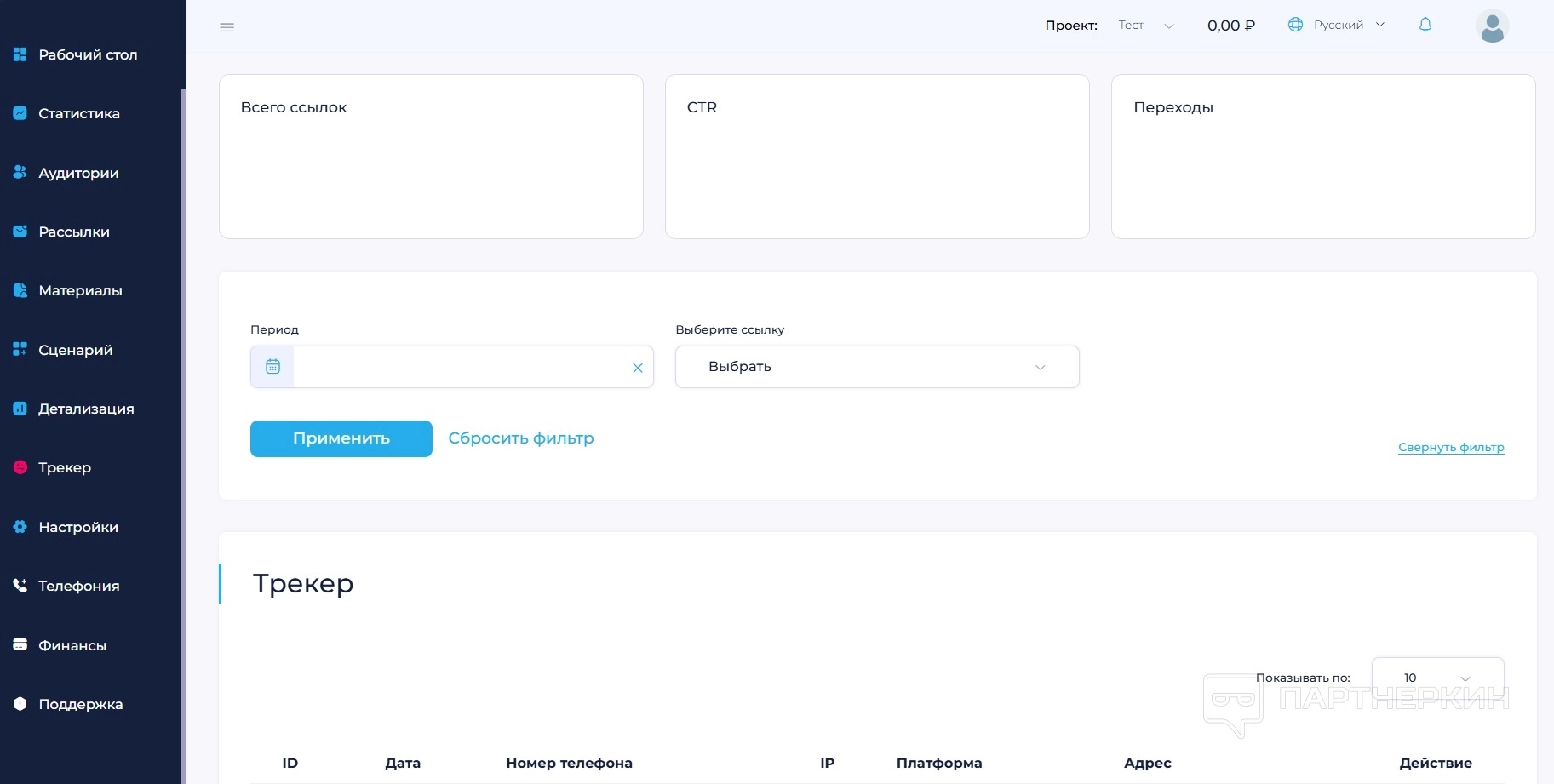1554x784 pixels.
Task: Expand the Русский language dropdown
Action: tap(1349, 25)
